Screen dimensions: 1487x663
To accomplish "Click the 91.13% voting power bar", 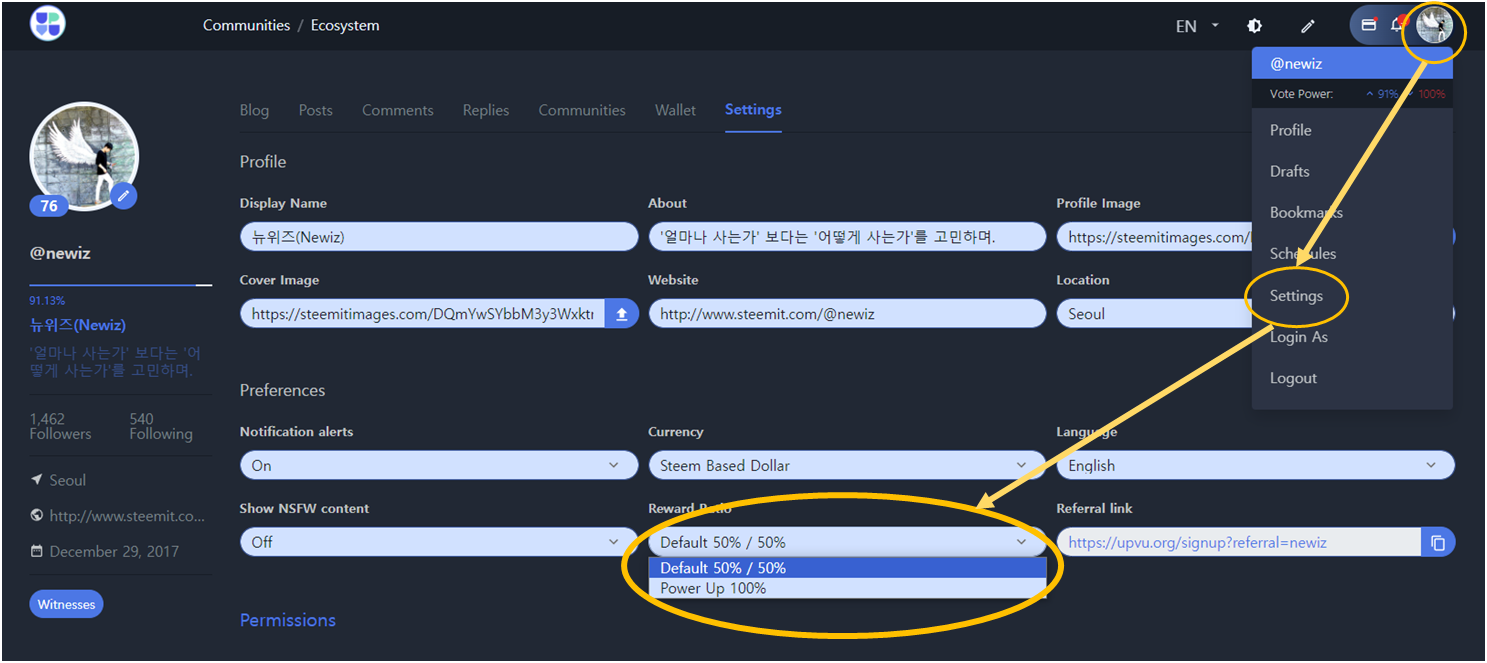I will pyautogui.click(x=121, y=286).
